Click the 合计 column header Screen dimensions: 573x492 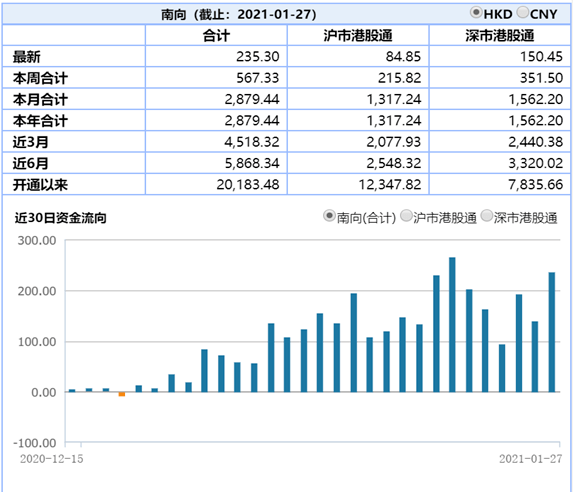pos(216,35)
